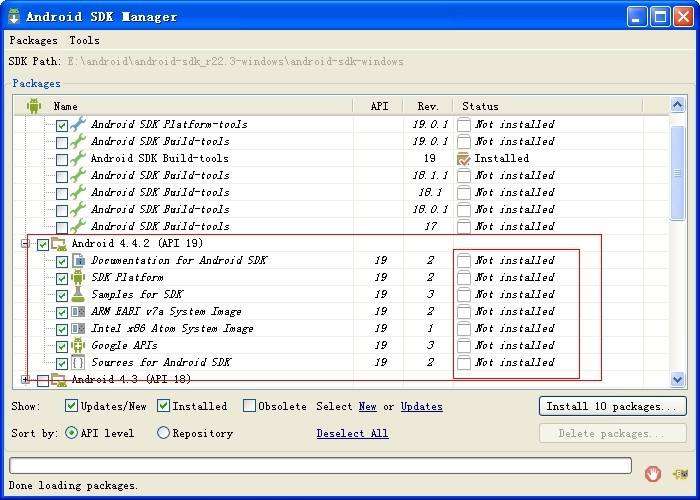Click the Samples for SDK flask icon
Screen dimensions: 700x500
click(x=78, y=294)
